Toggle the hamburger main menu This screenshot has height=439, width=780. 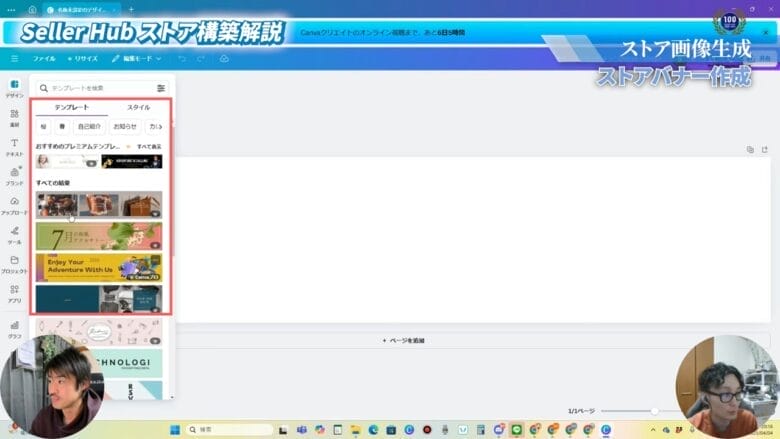pos(14,59)
